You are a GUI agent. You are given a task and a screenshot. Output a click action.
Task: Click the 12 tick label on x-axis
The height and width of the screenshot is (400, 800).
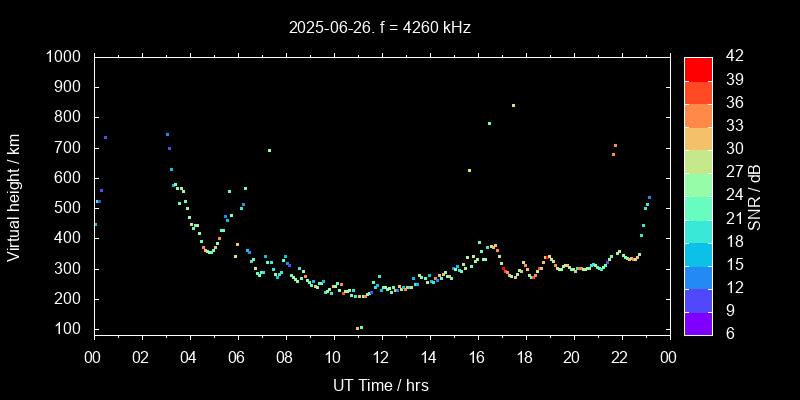380,357
